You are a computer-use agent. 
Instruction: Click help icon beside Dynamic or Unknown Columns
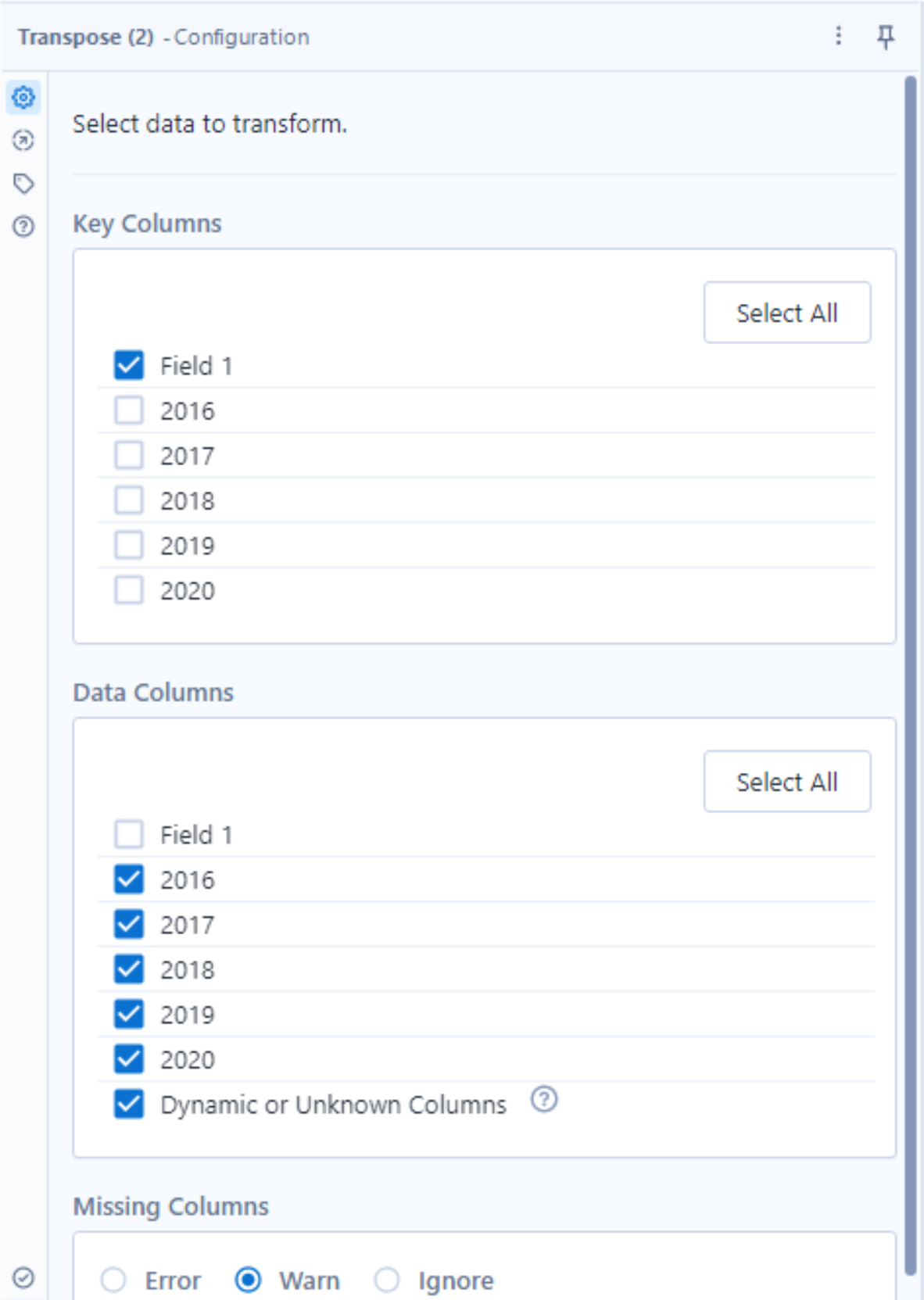point(544,1100)
